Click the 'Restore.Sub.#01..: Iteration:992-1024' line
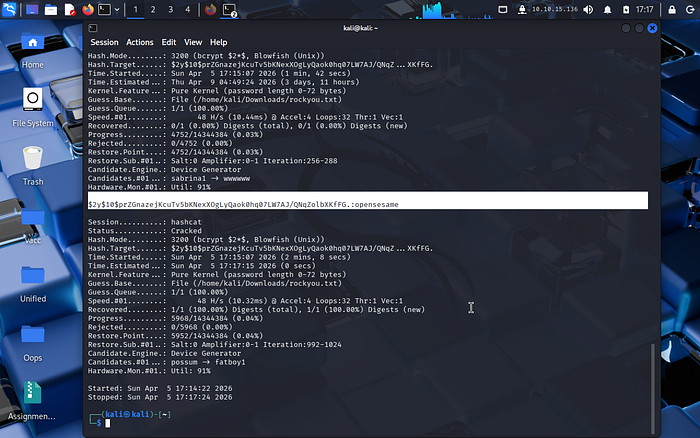This screenshot has height=438, width=700. pyautogui.click(x=215, y=345)
